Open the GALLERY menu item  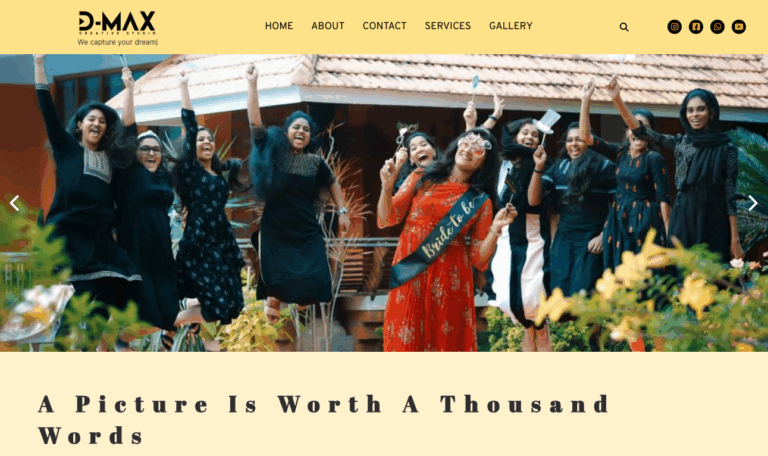[510, 26]
